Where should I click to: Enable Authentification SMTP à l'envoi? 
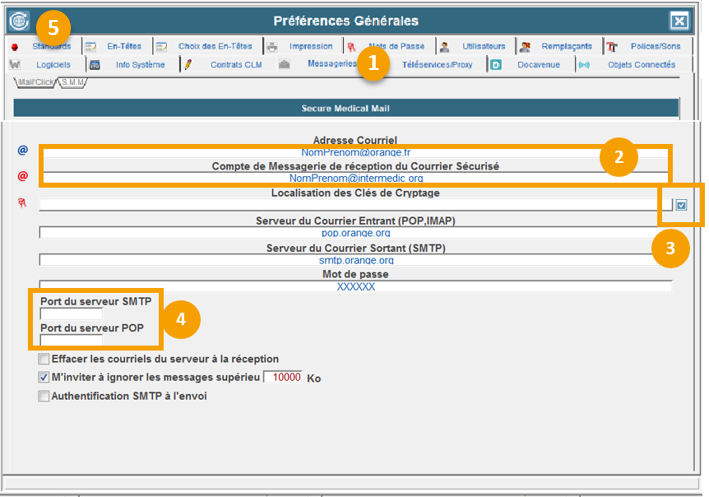tap(43, 396)
